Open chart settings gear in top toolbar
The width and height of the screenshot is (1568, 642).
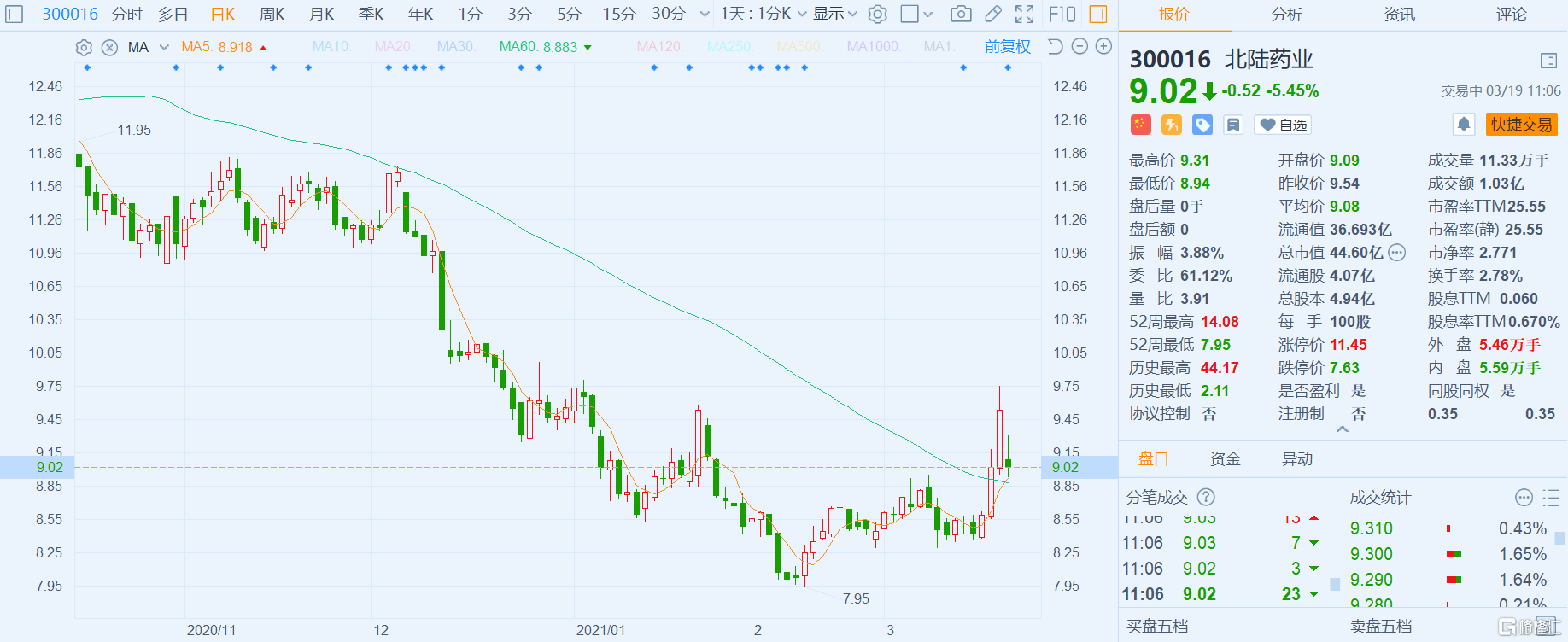[877, 15]
